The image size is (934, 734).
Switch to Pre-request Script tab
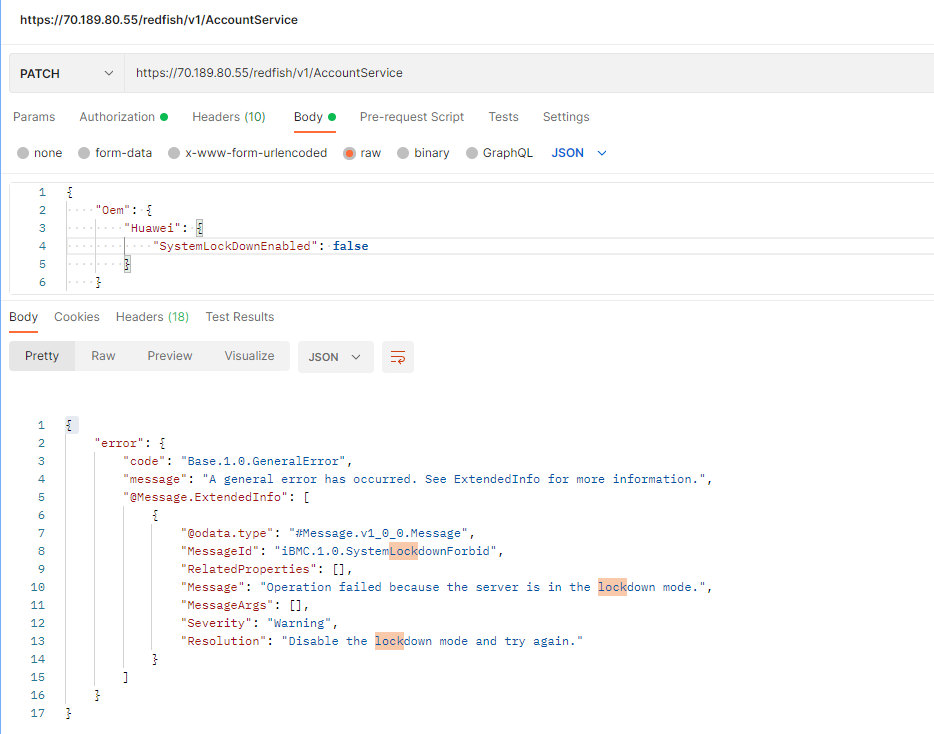412,117
